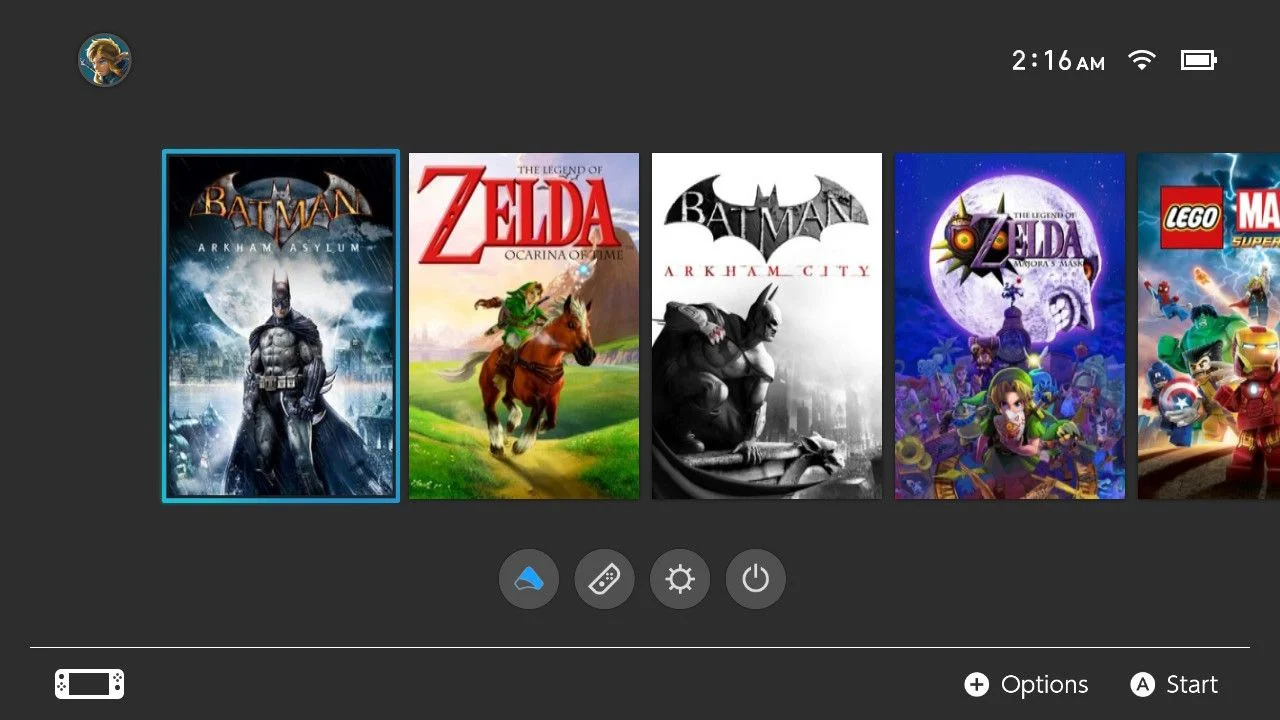Open the blue library/home round button
1280x720 pixels.
[x=529, y=579]
